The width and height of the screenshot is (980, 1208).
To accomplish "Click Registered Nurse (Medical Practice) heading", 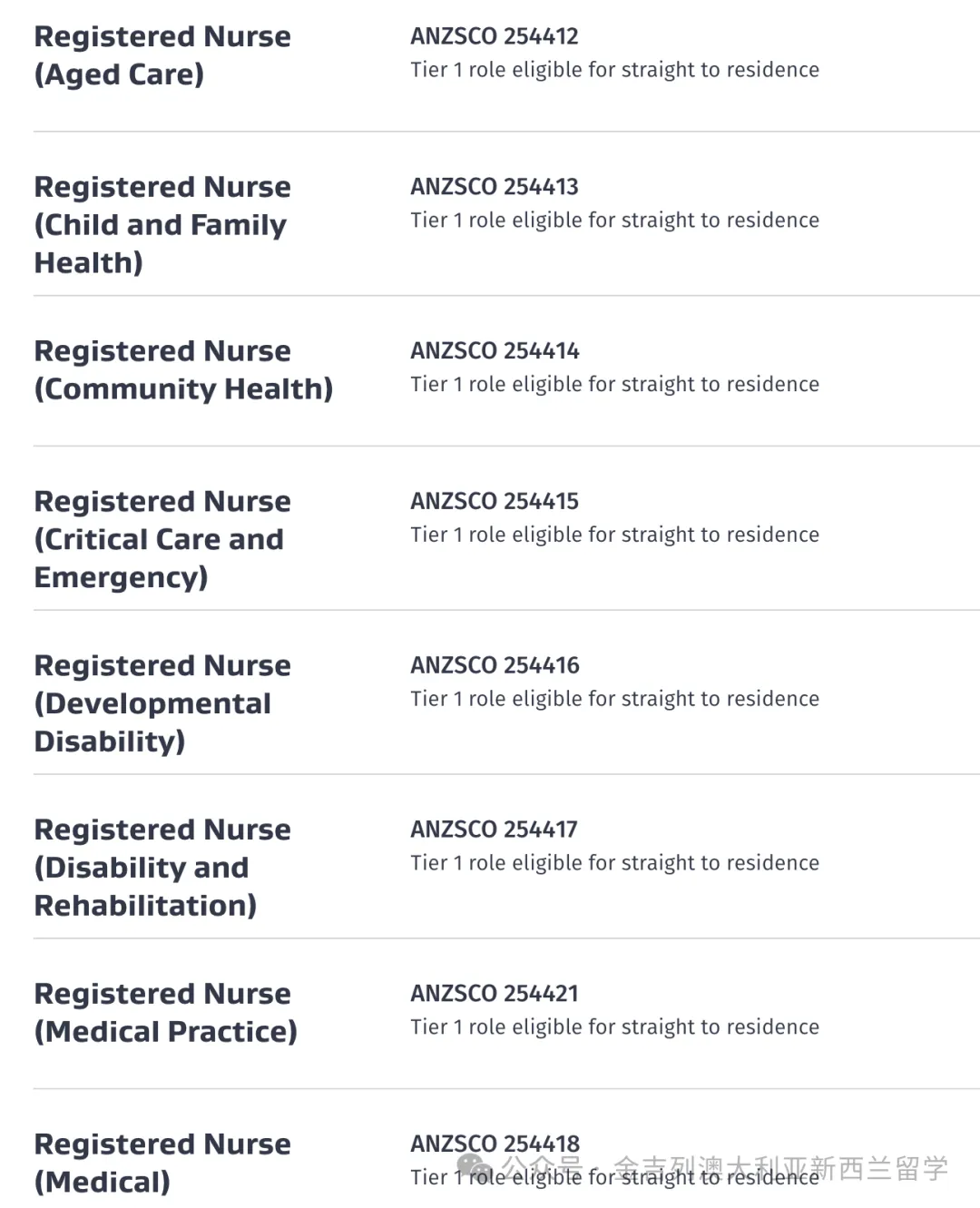I will pyautogui.click(x=165, y=1013).
